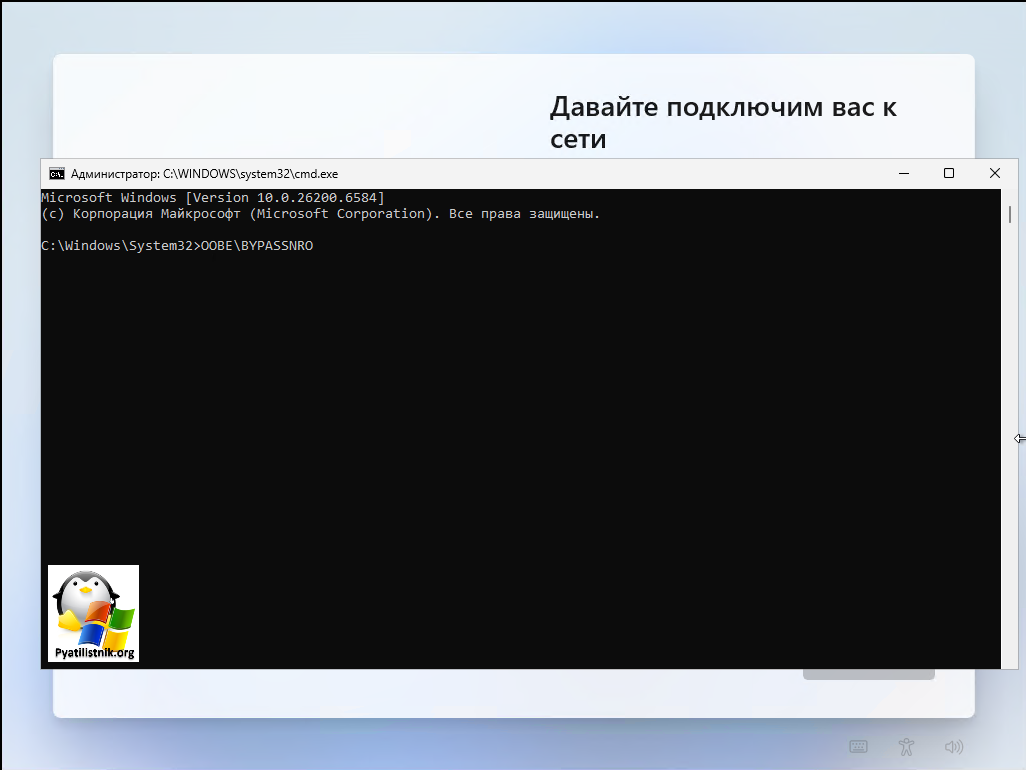This screenshot has width=1026, height=770.
Task: Open the on-screen keyboard icon
Action: pyautogui.click(x=858, y=746)
